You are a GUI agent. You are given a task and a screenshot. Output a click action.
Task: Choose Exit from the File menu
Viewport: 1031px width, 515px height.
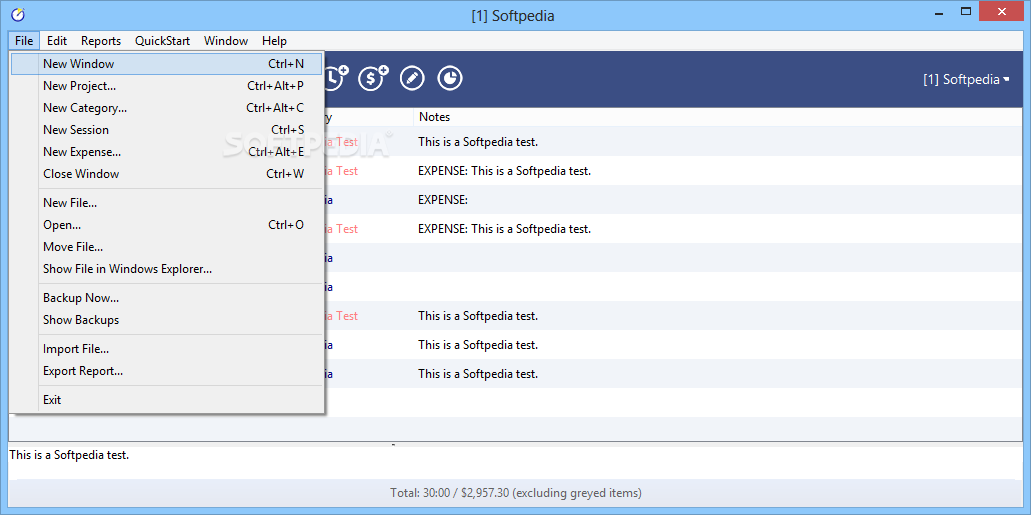click(x=167, y=399)
